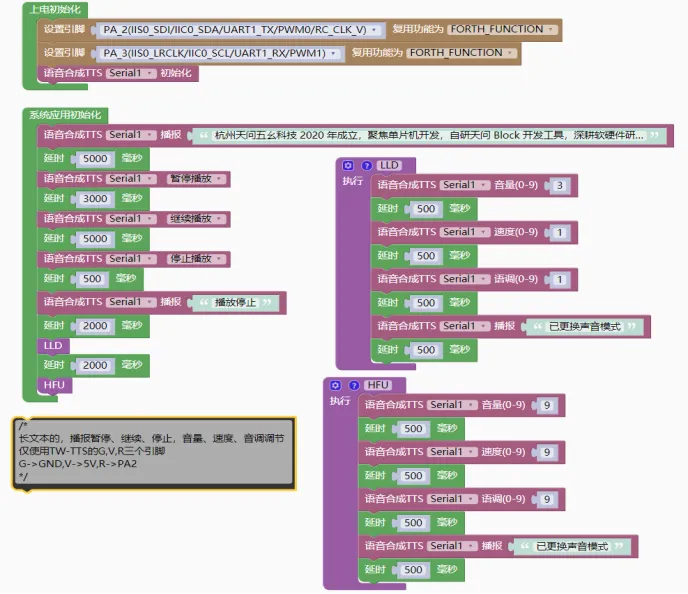This screenshot has height=594, width=688.
Task: Click the 3000 millisecond delay value field
Action: click(95, 199)
